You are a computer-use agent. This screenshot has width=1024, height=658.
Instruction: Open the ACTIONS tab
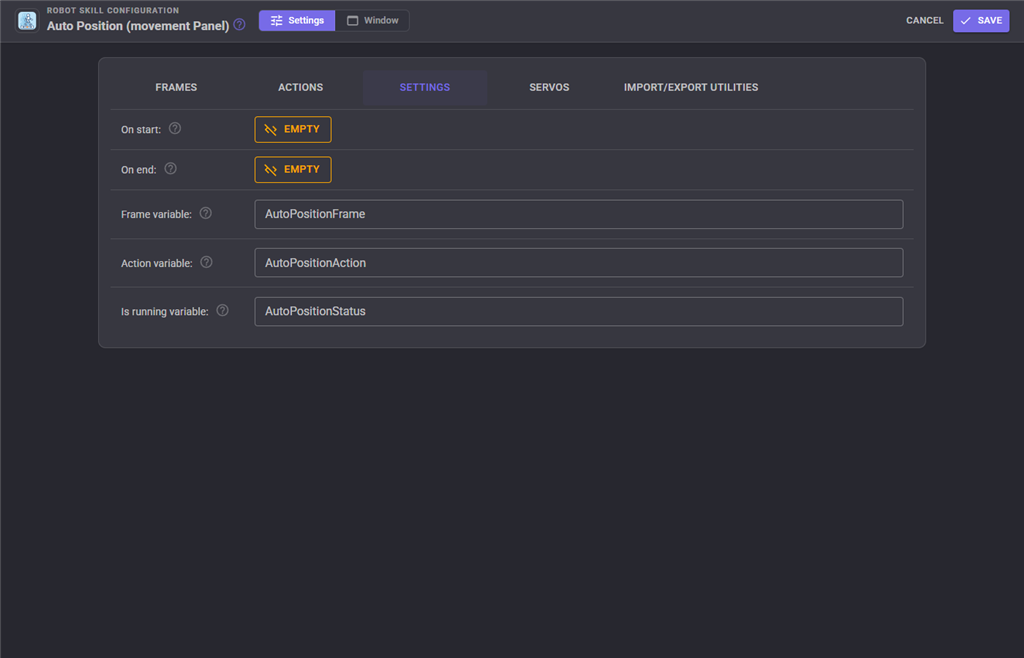[300, 87]
